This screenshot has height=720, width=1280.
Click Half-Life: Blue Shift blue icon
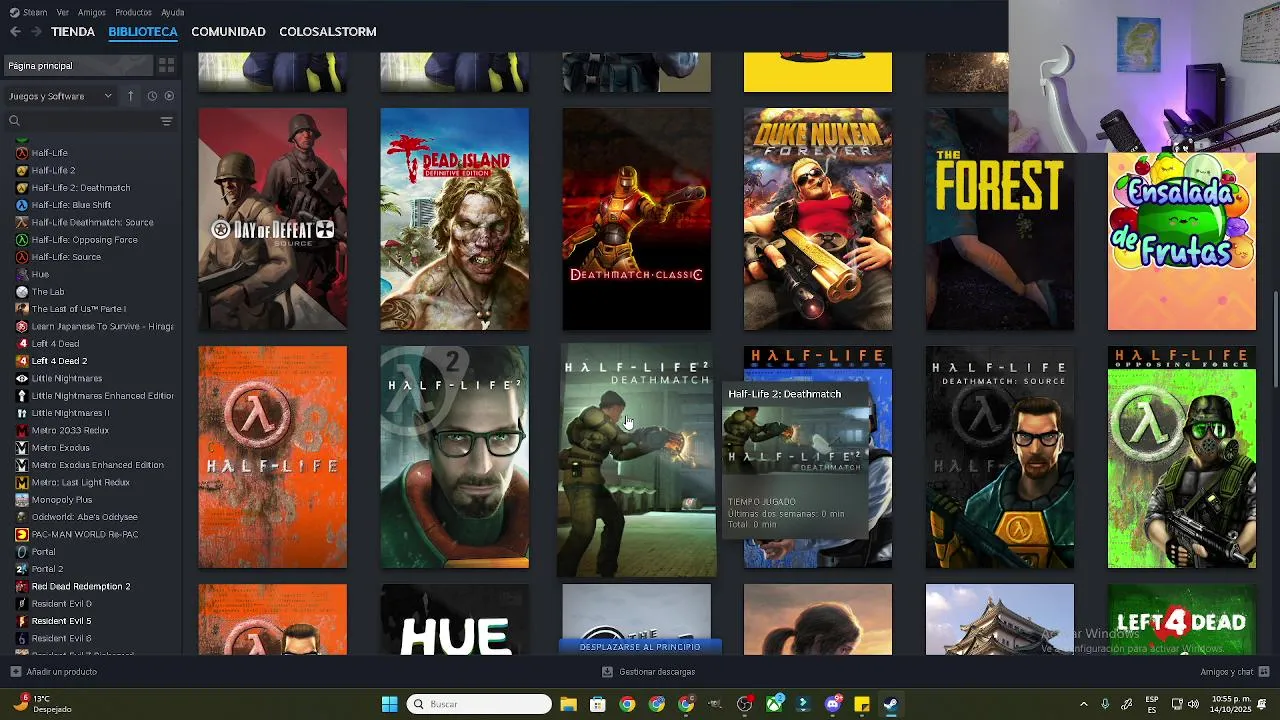(22, 205)
